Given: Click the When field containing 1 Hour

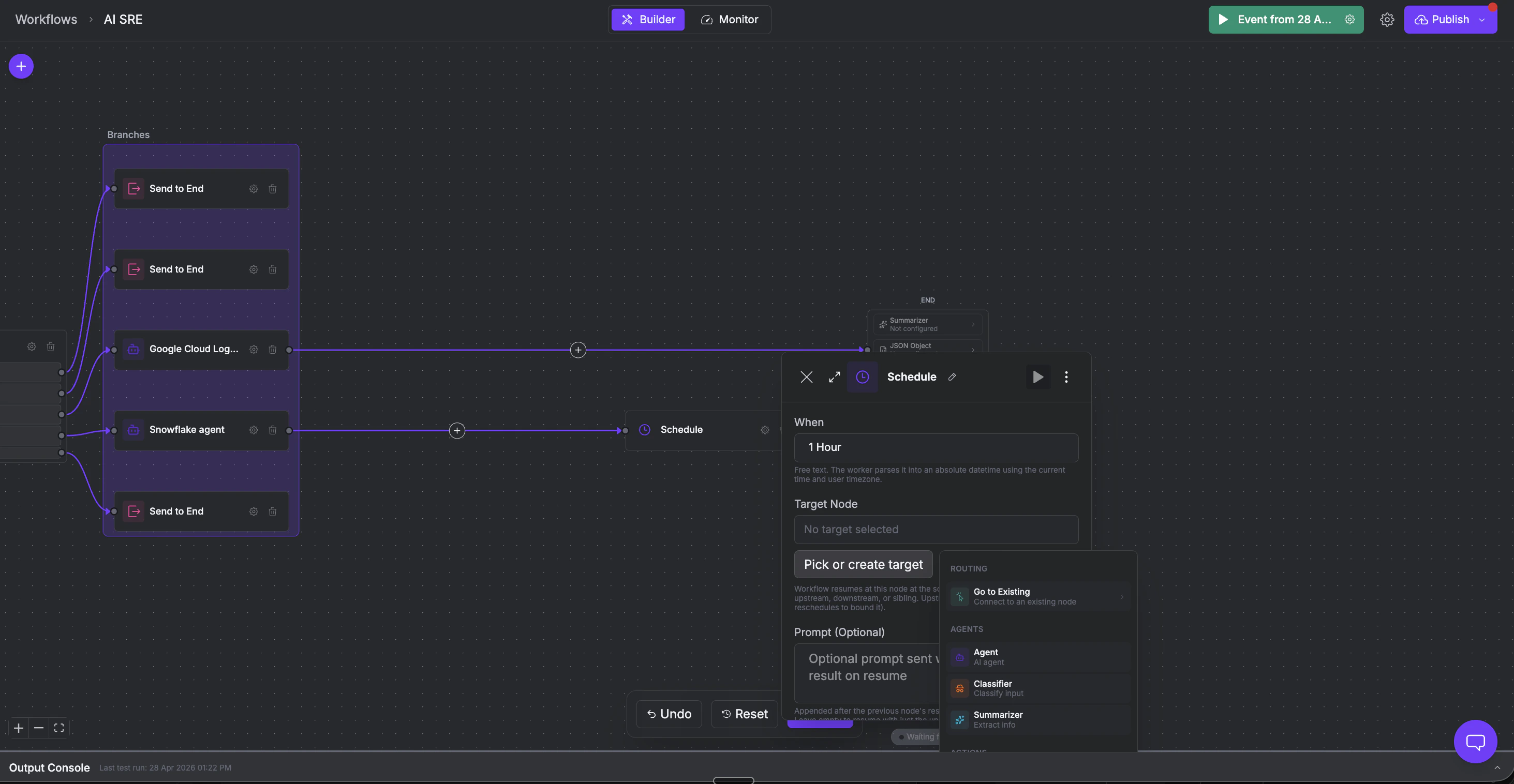Looking at the screenshot, I should click(x=936, y=447).
